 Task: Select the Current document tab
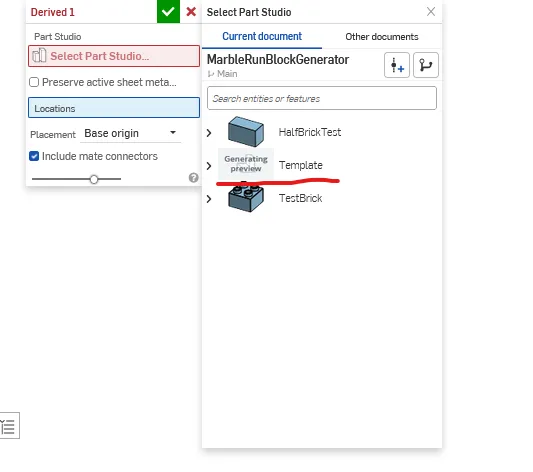[262, 36]
